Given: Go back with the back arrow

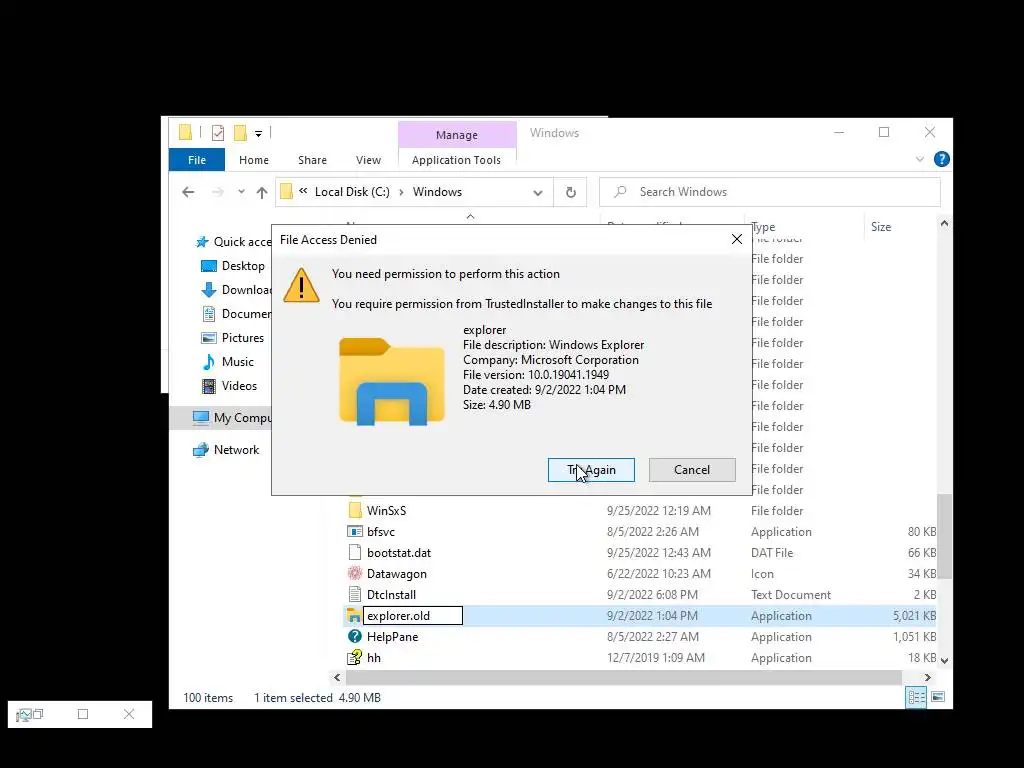Looking at the screenshot, I should point(188,192).
